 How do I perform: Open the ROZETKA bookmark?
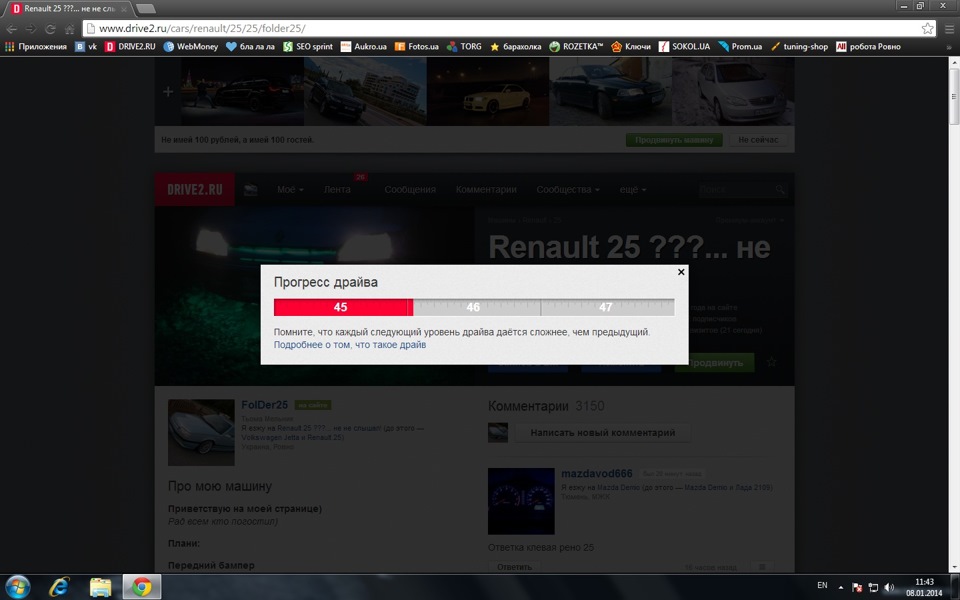tap(576, 47)
